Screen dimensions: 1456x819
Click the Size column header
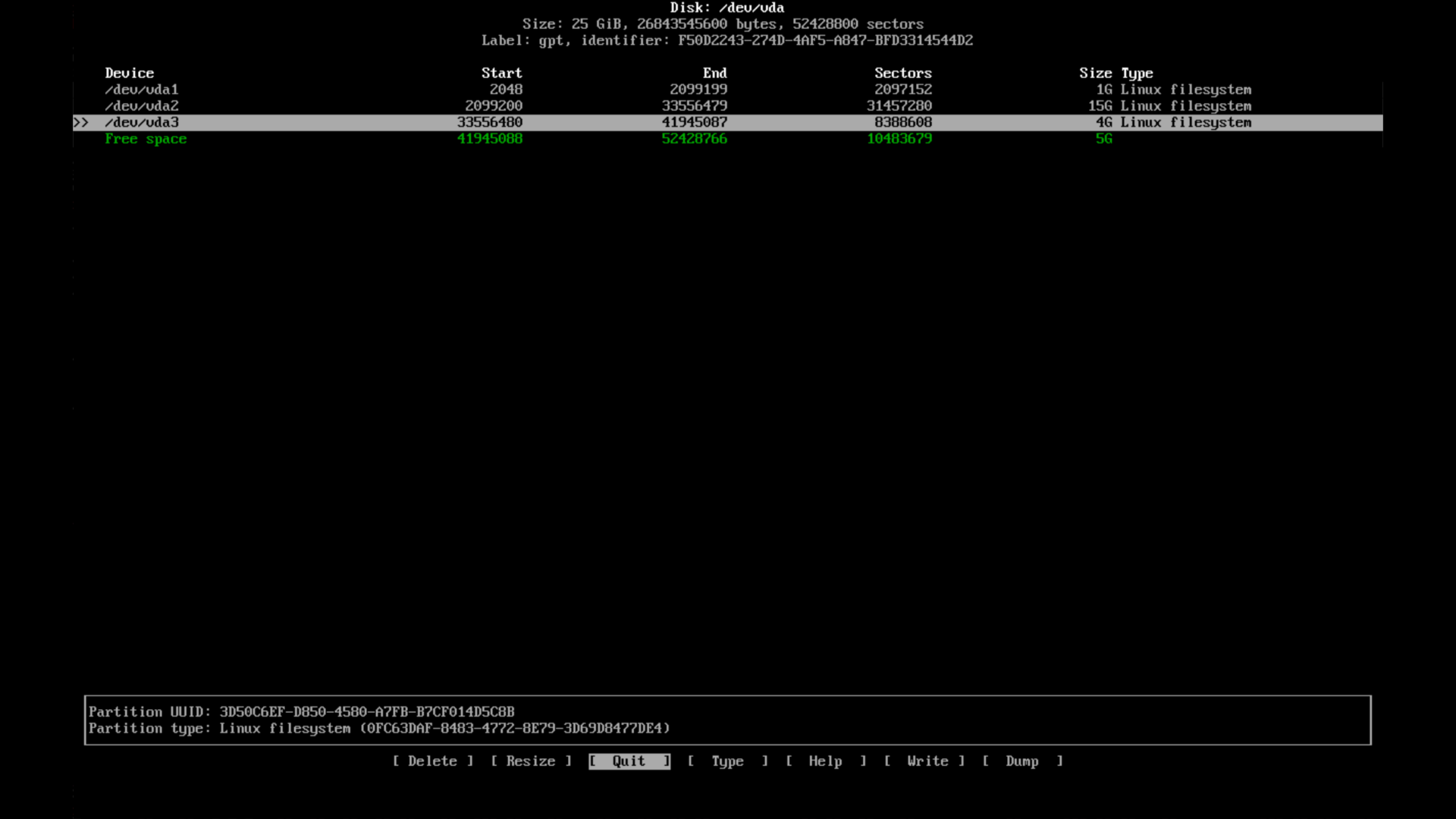(1096, 73)
